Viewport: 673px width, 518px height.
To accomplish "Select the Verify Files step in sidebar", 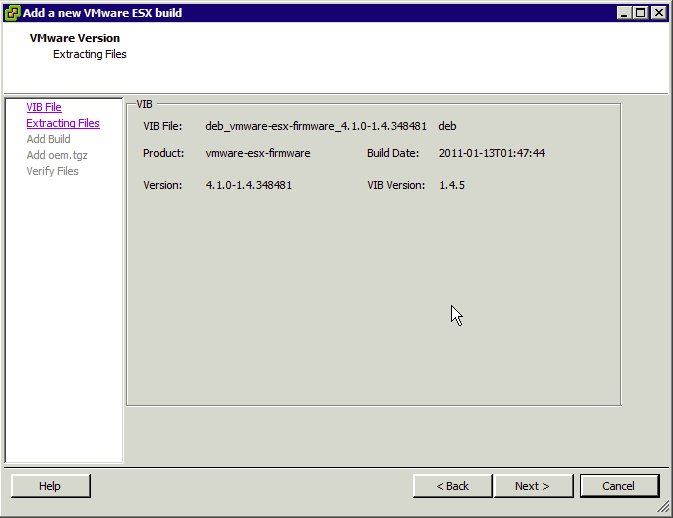I will coord(52,171).
